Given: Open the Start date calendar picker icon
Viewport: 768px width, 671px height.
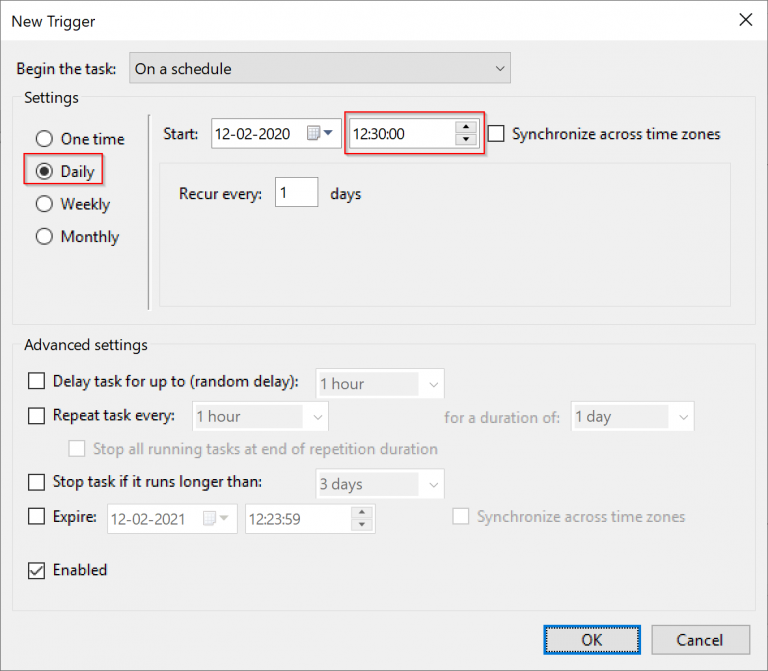Looking at the screenshot, I should pos(320,133).
